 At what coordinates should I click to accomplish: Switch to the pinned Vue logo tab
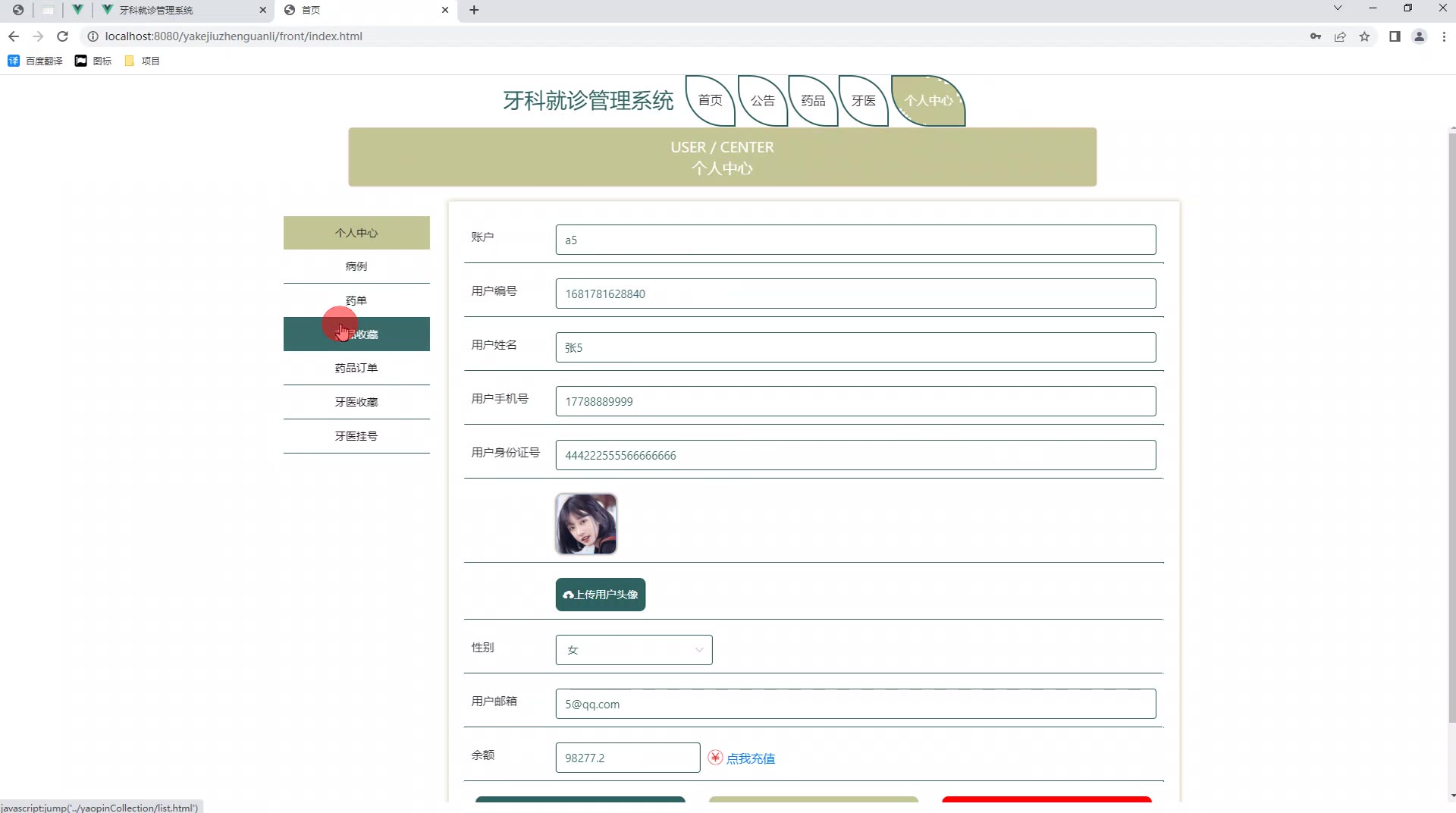[x=77, y=10]
